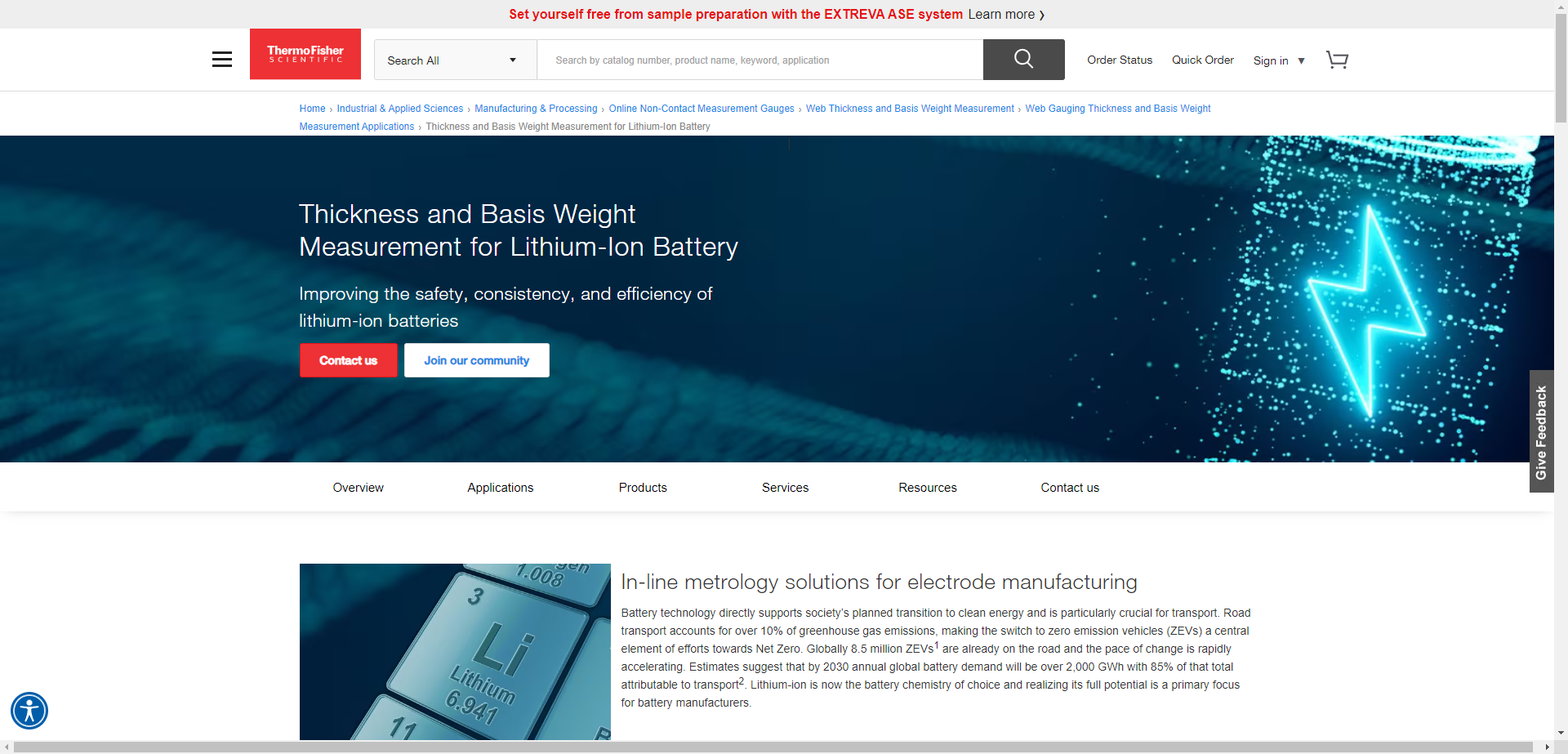Open Industrial & Applied Sciences breadcrumb
The image size is (1568, 754).
click(399, 109)
